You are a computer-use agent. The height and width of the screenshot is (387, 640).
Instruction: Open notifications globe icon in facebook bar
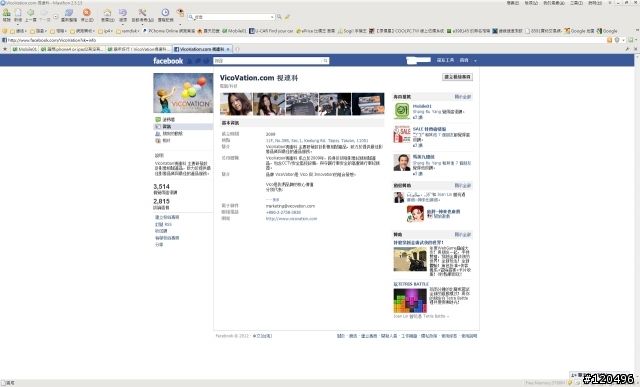point(206,61)
